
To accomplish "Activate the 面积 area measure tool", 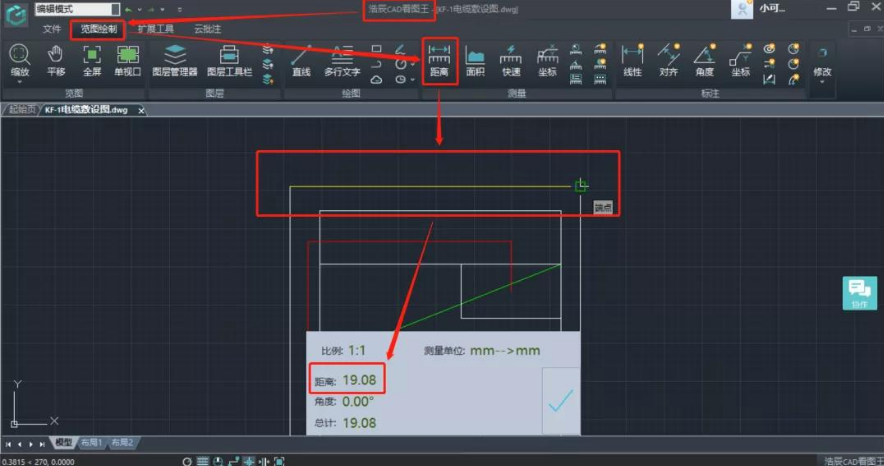I will click(x=475, y=60).
